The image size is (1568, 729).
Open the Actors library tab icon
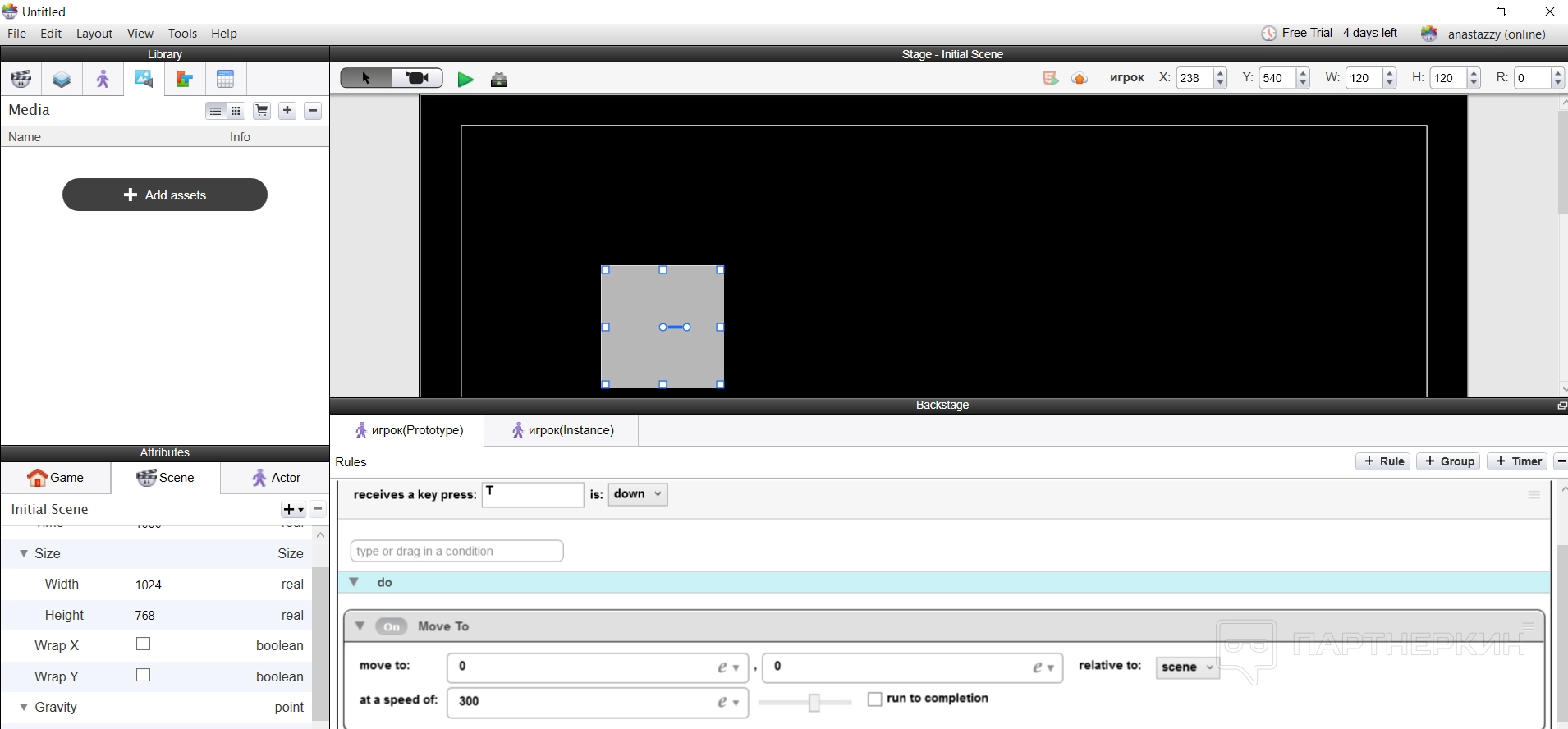pyautogui.click(x=103, y=80)
